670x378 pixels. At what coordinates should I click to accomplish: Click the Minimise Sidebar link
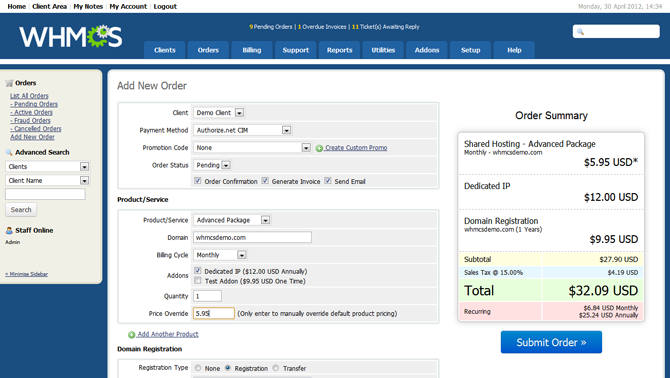tap(26, 274)
